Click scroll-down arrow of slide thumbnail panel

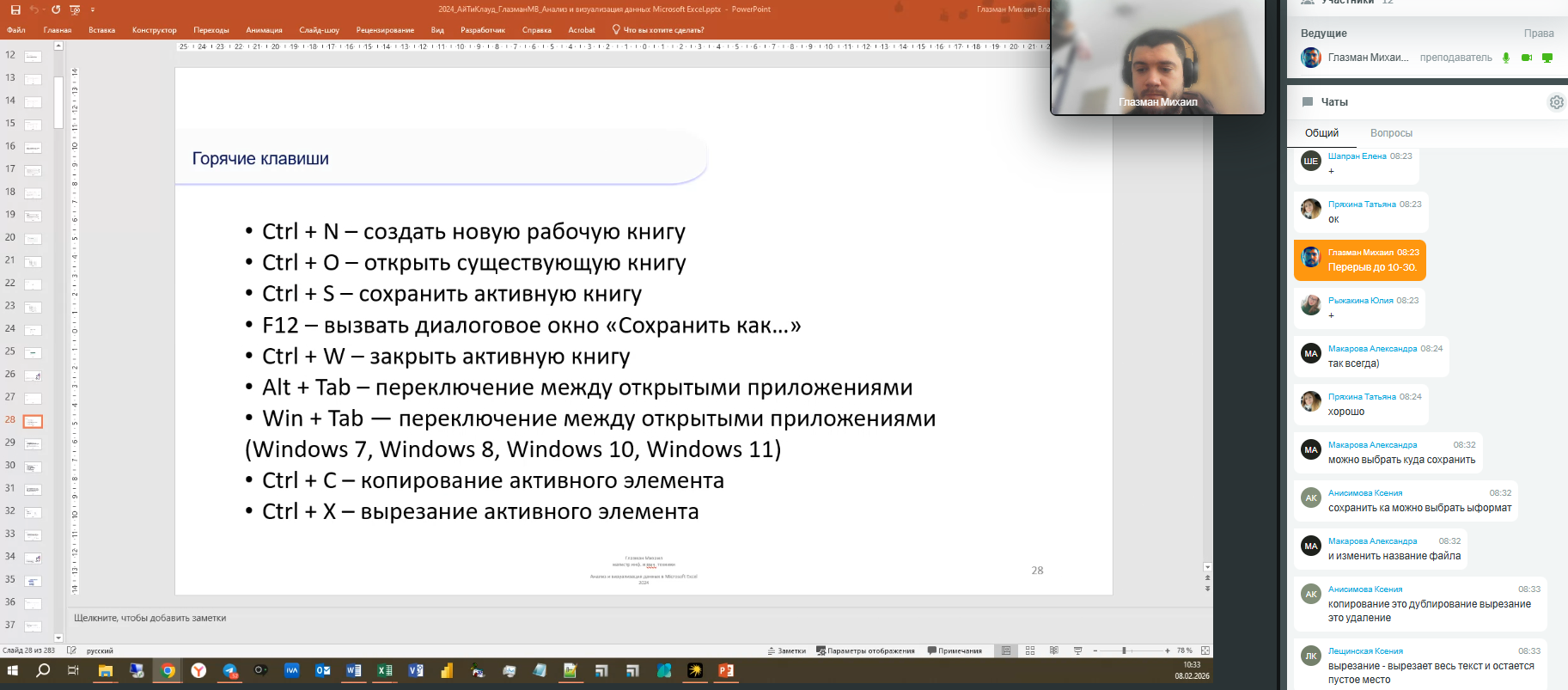(x=58, y=638)
